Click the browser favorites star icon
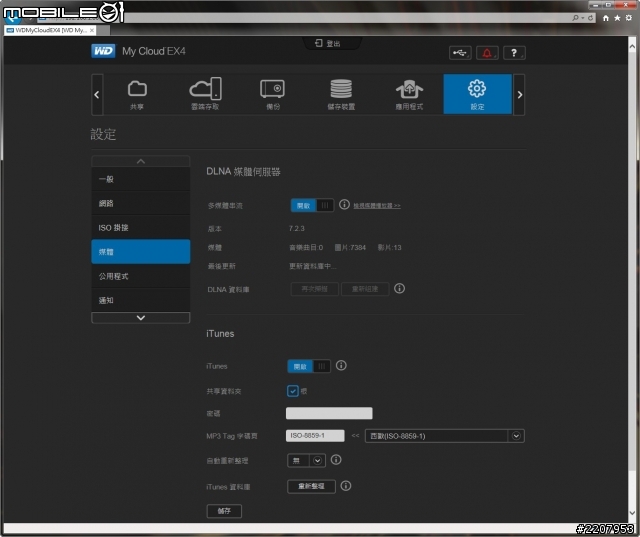 617,18
